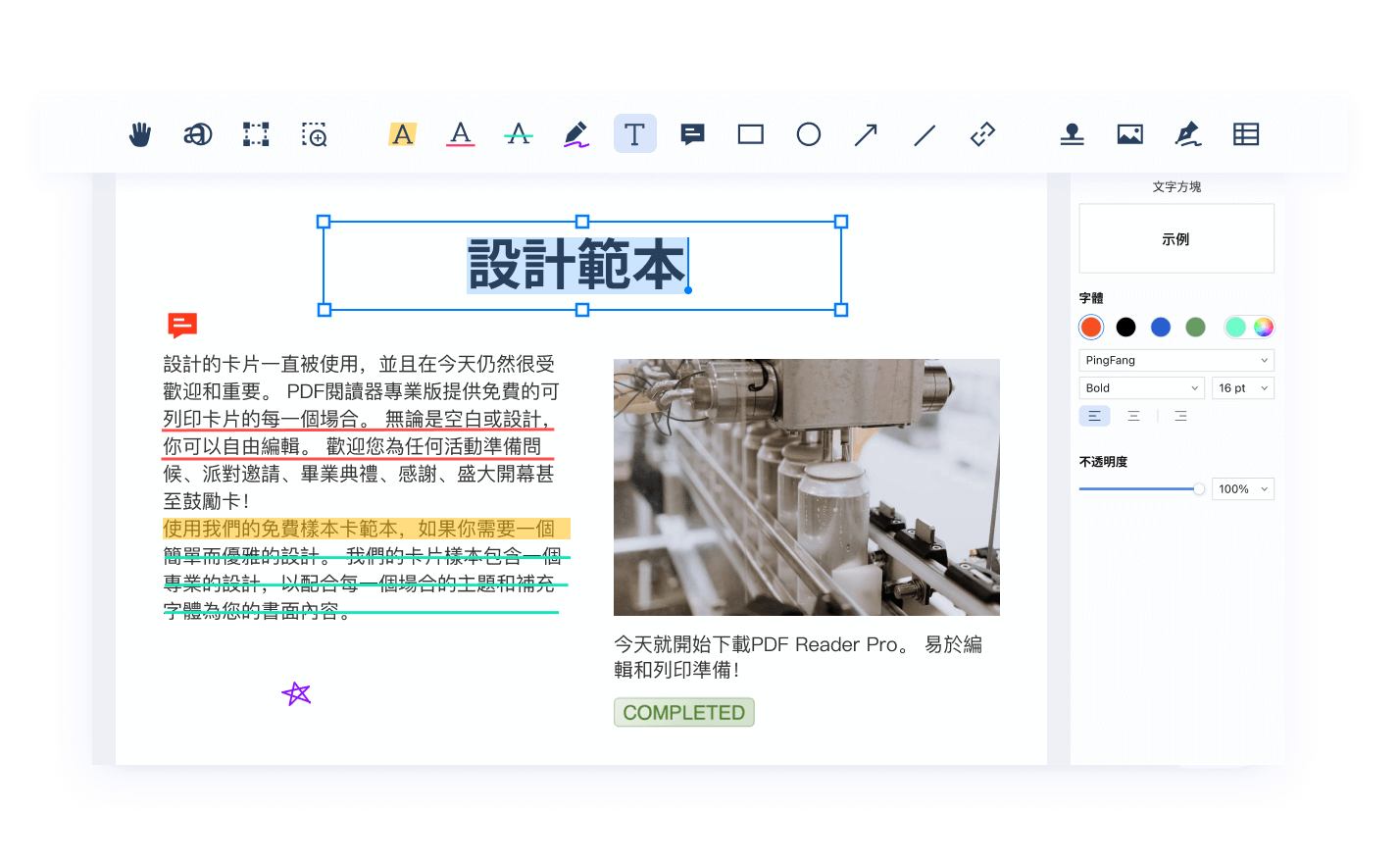Open the PingFang font dropdown

(1175, 360)
